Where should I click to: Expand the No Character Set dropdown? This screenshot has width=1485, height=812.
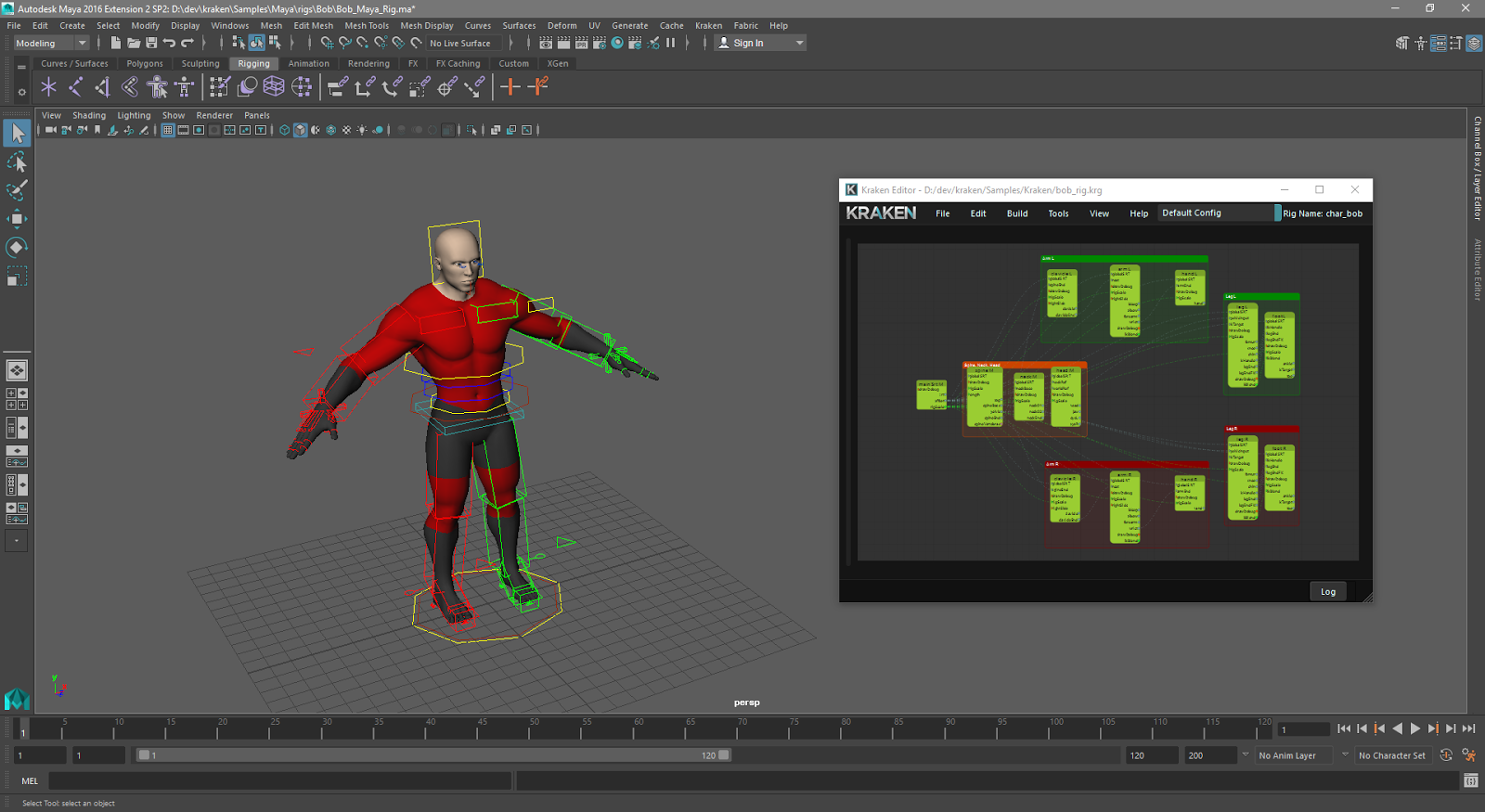[1391, 755]
